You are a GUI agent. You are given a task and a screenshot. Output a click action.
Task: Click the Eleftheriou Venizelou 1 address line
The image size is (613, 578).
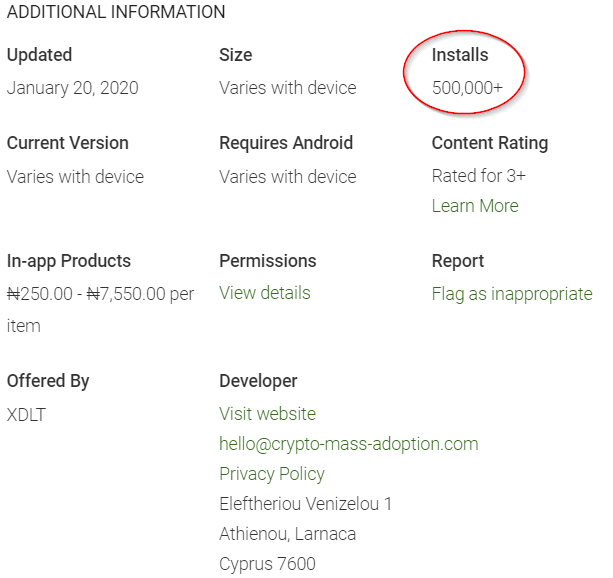[x=305, y=504]
